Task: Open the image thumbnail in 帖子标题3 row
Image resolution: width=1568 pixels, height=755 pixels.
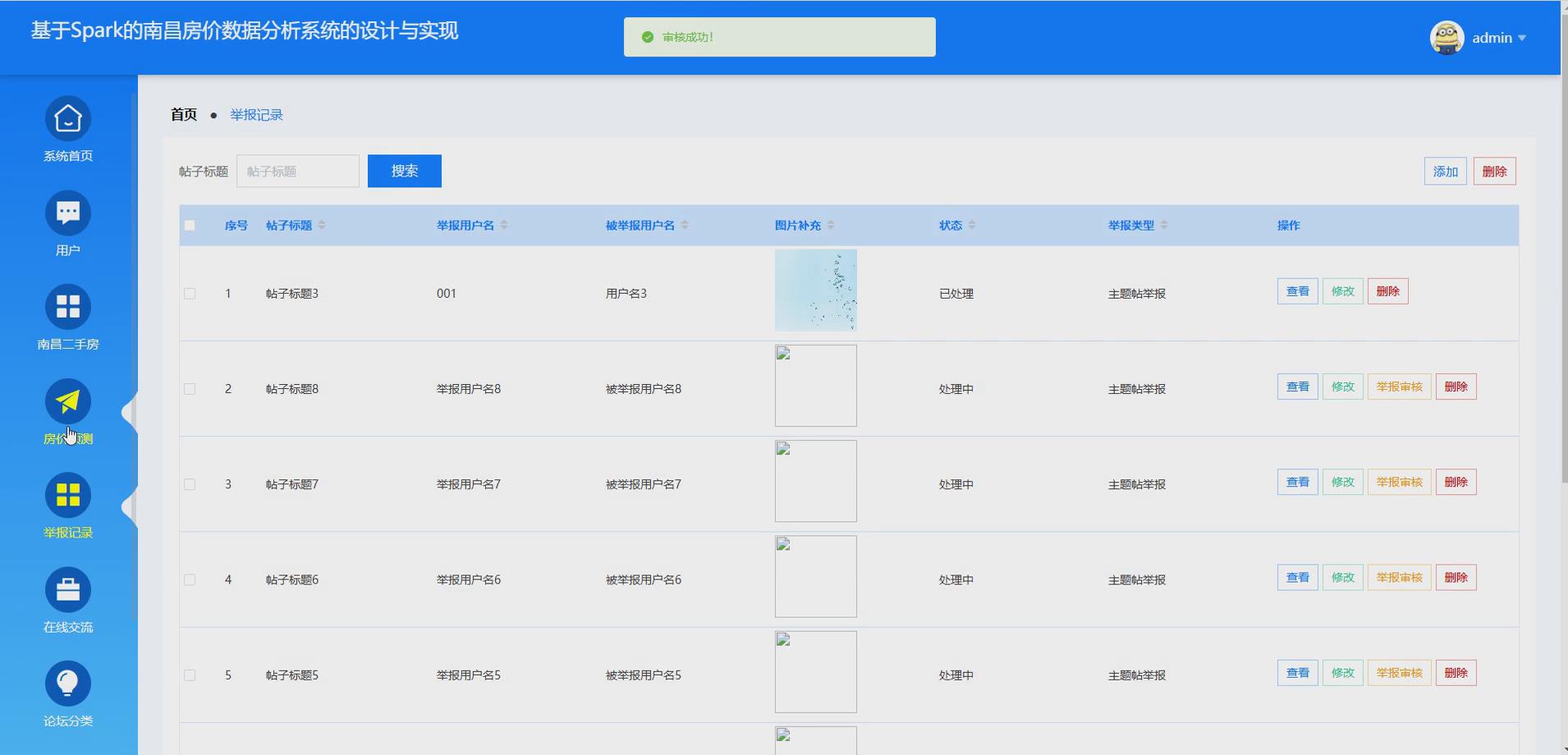Action: point(816,291)
